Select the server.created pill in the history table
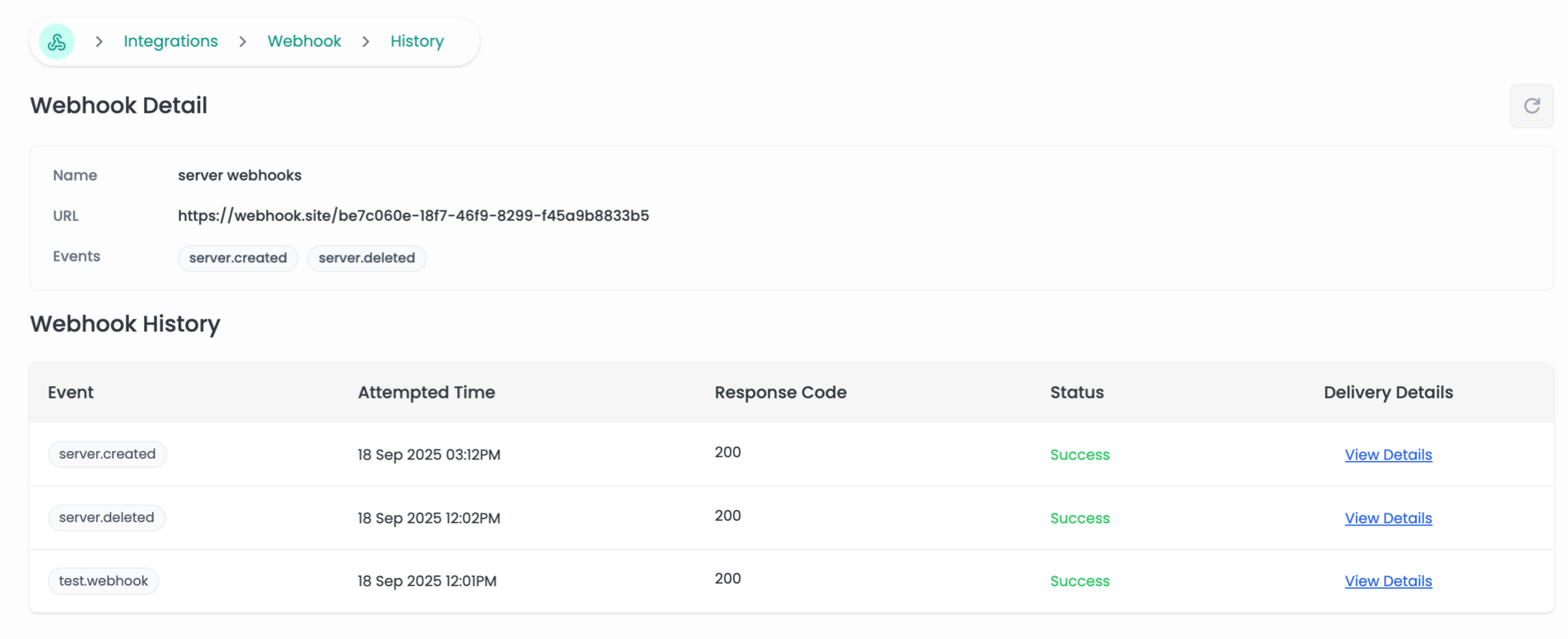Viewport: 1568px width, 639px height. coord(107,454)
